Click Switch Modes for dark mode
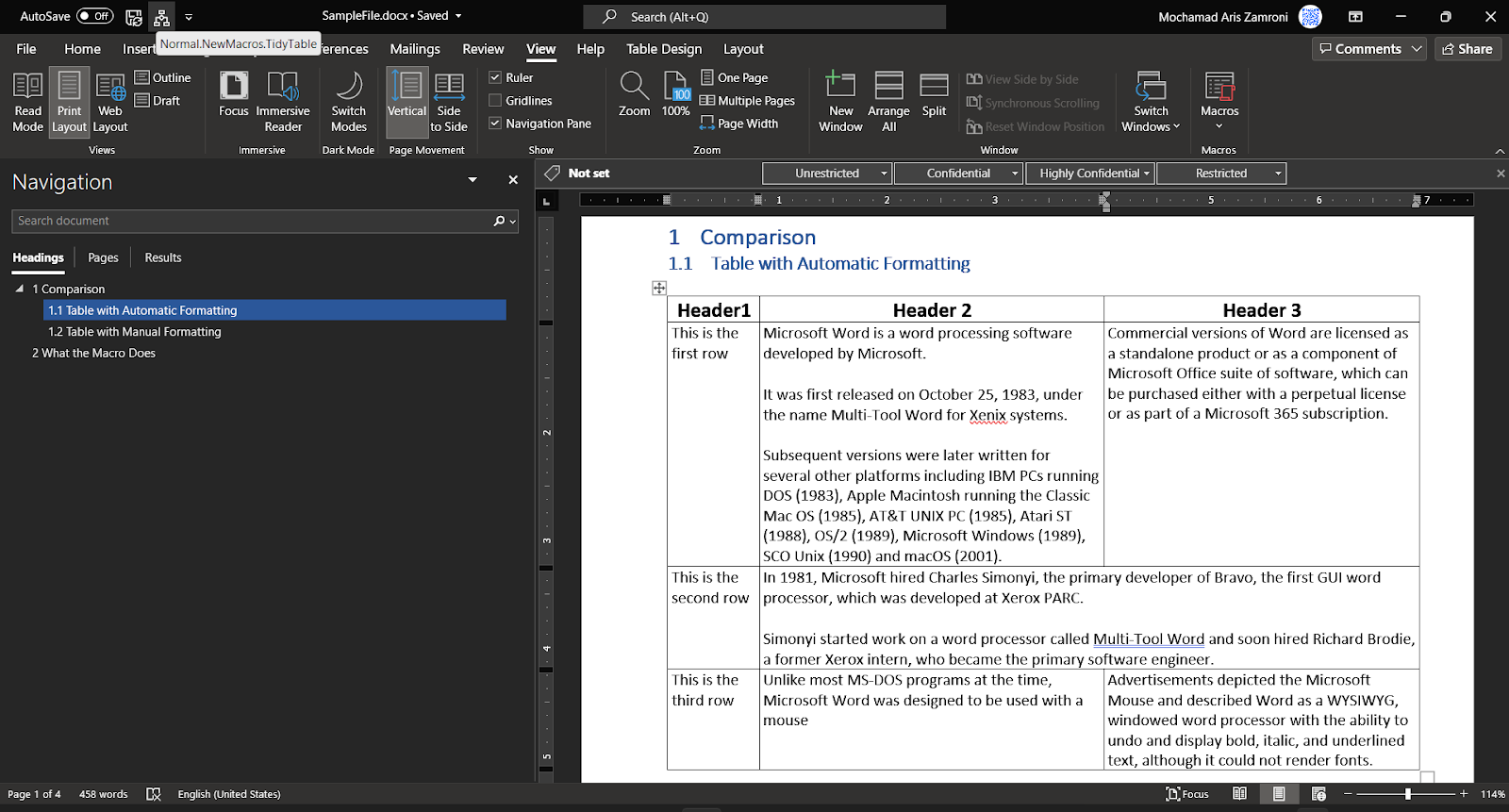 pos(349,102)
